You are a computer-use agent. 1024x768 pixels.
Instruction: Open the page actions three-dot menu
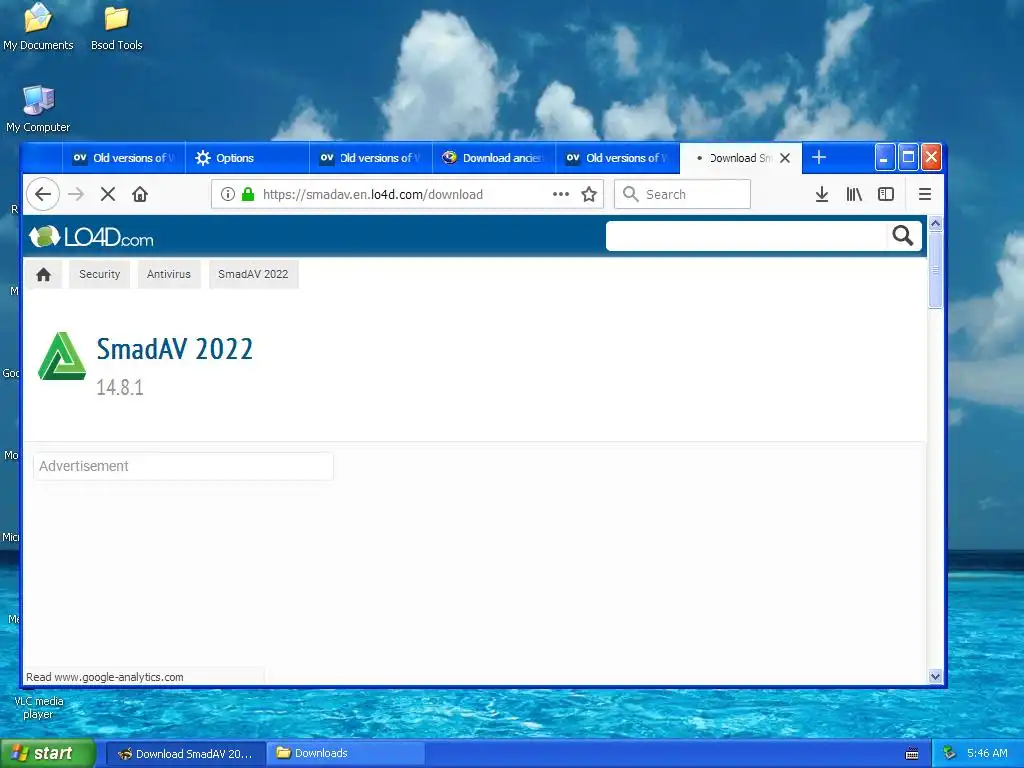click(x=561, y=194)
